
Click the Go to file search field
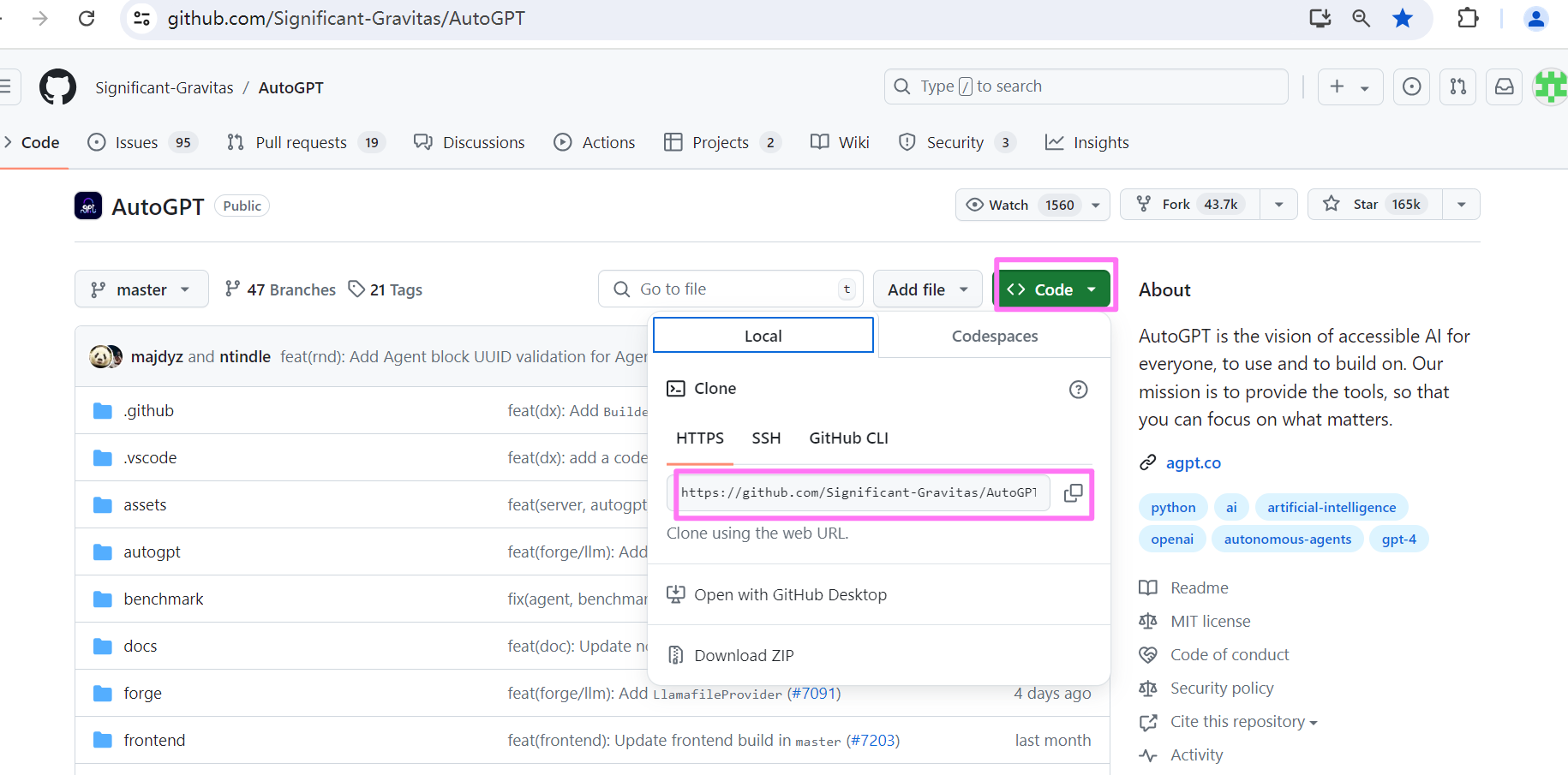click(x=728, y=289)
